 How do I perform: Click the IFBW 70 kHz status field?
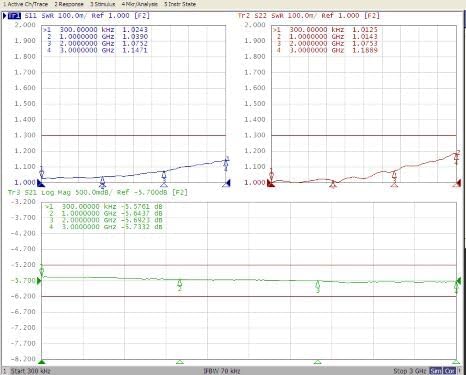click(222, 371)
